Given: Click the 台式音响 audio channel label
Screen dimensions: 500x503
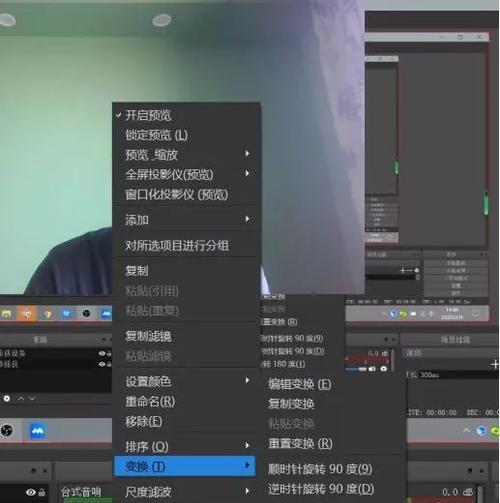Looking at the screenshot, I should pyautogui.click(x=81, y=492).
